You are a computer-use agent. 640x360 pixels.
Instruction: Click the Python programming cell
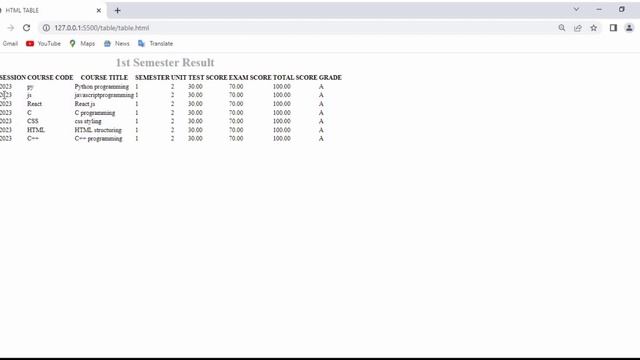(102, 87)
